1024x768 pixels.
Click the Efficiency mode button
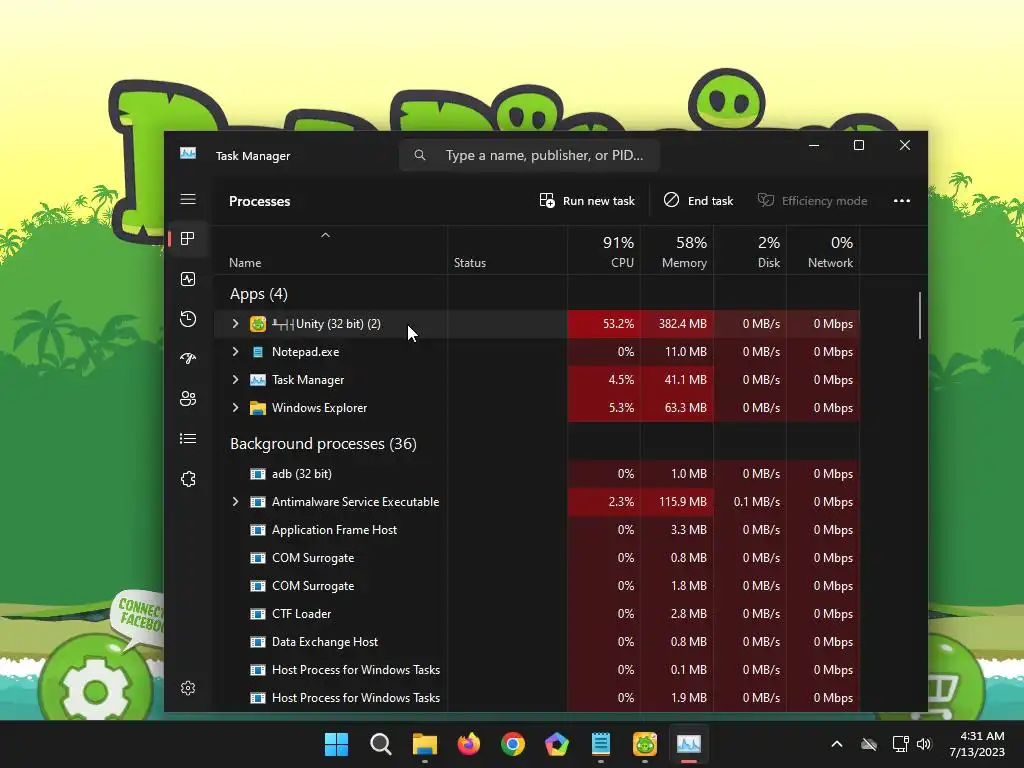(x=812, y=201)
